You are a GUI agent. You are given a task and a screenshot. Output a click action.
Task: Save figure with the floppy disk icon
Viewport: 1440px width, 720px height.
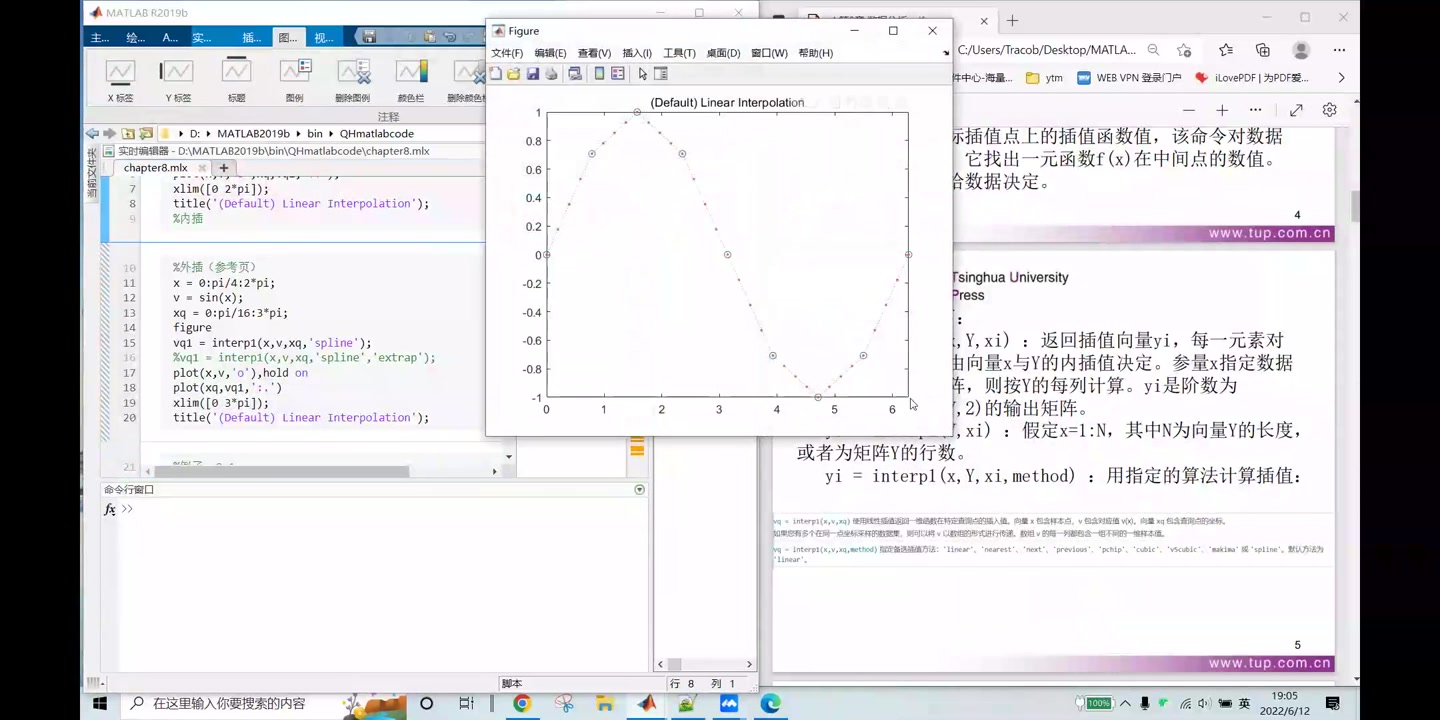coord(532,74)
